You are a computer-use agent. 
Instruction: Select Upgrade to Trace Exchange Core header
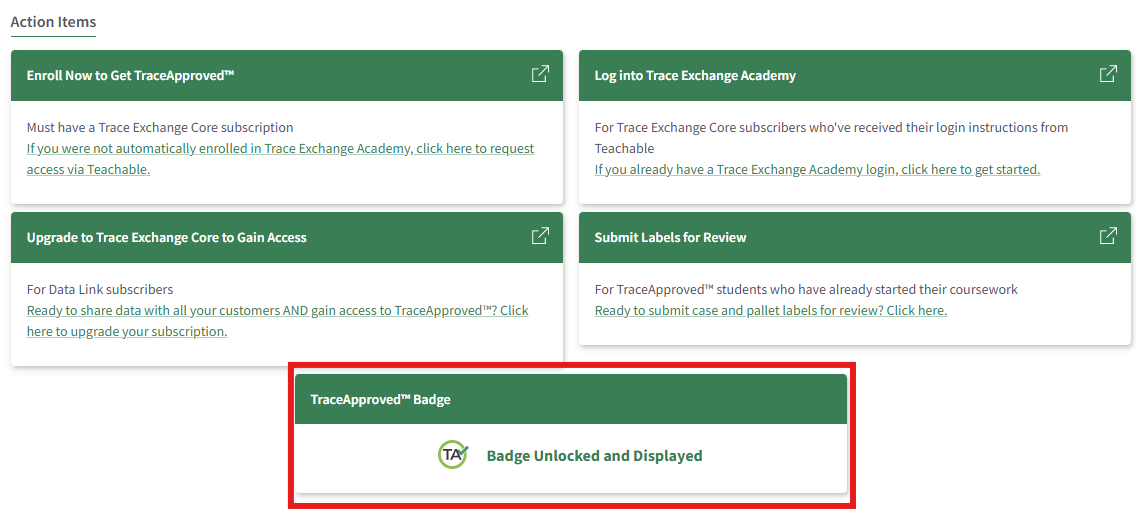click(x=167, y=237)
